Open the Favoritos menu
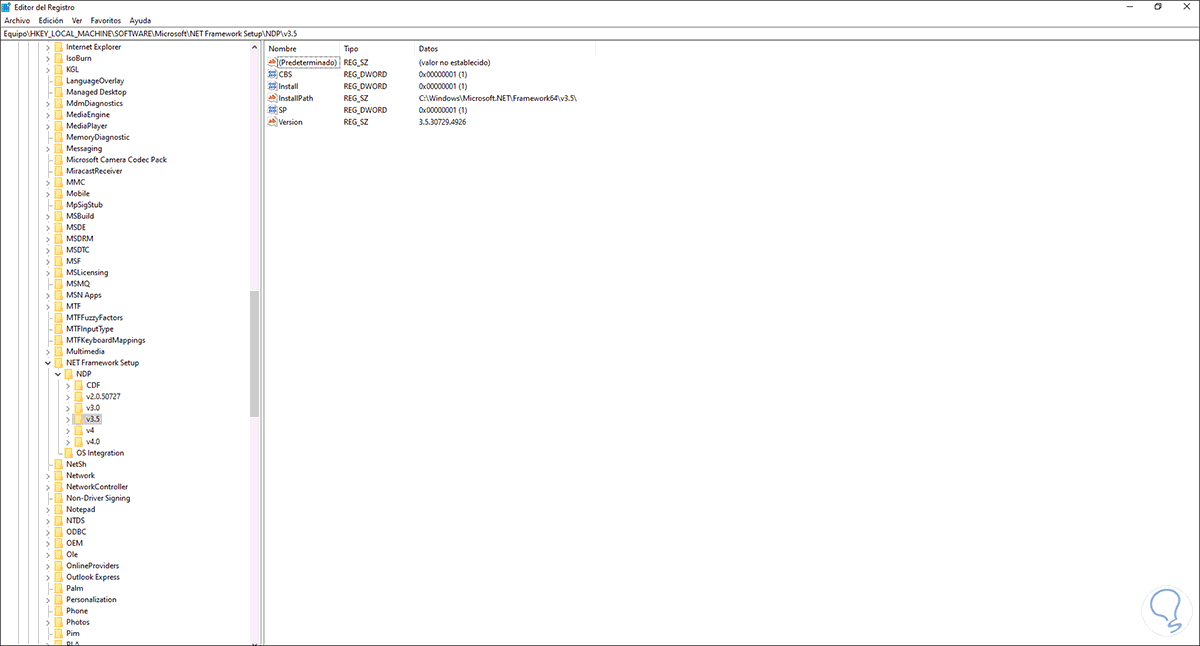 click(105, 20)
